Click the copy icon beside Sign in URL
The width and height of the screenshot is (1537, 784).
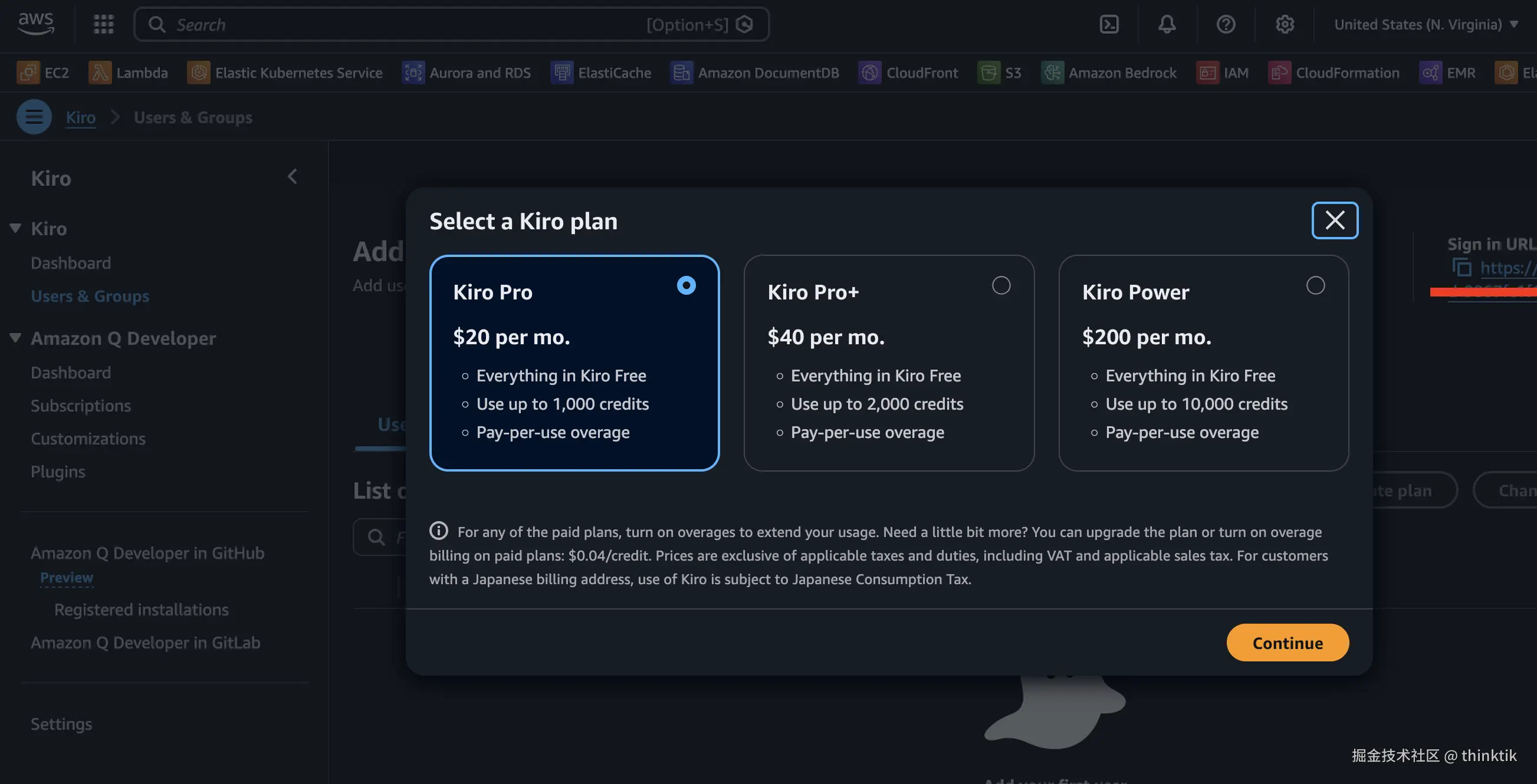coord(1462,268)
